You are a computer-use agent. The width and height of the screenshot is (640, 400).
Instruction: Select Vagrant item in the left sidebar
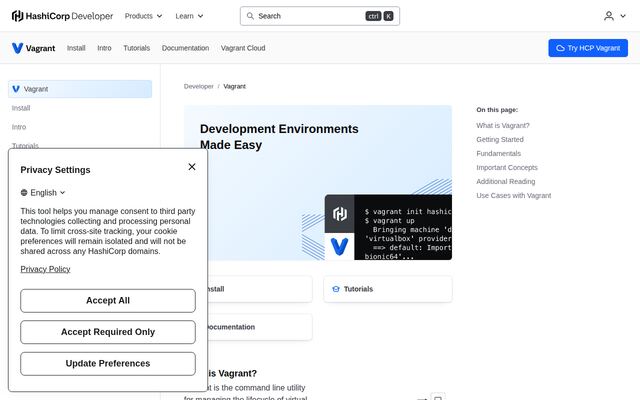click(80, 89)
